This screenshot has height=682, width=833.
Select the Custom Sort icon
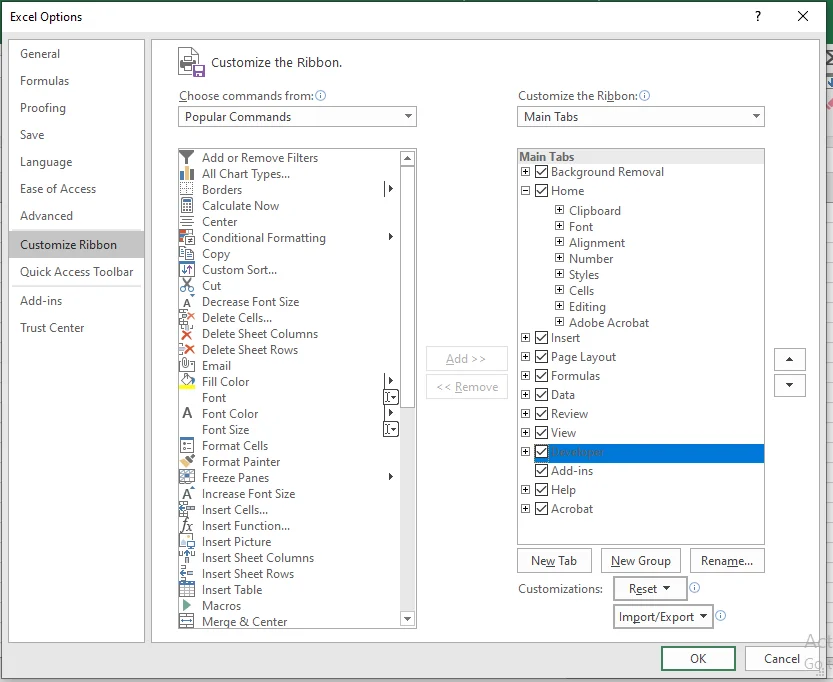tap(186, 269)
